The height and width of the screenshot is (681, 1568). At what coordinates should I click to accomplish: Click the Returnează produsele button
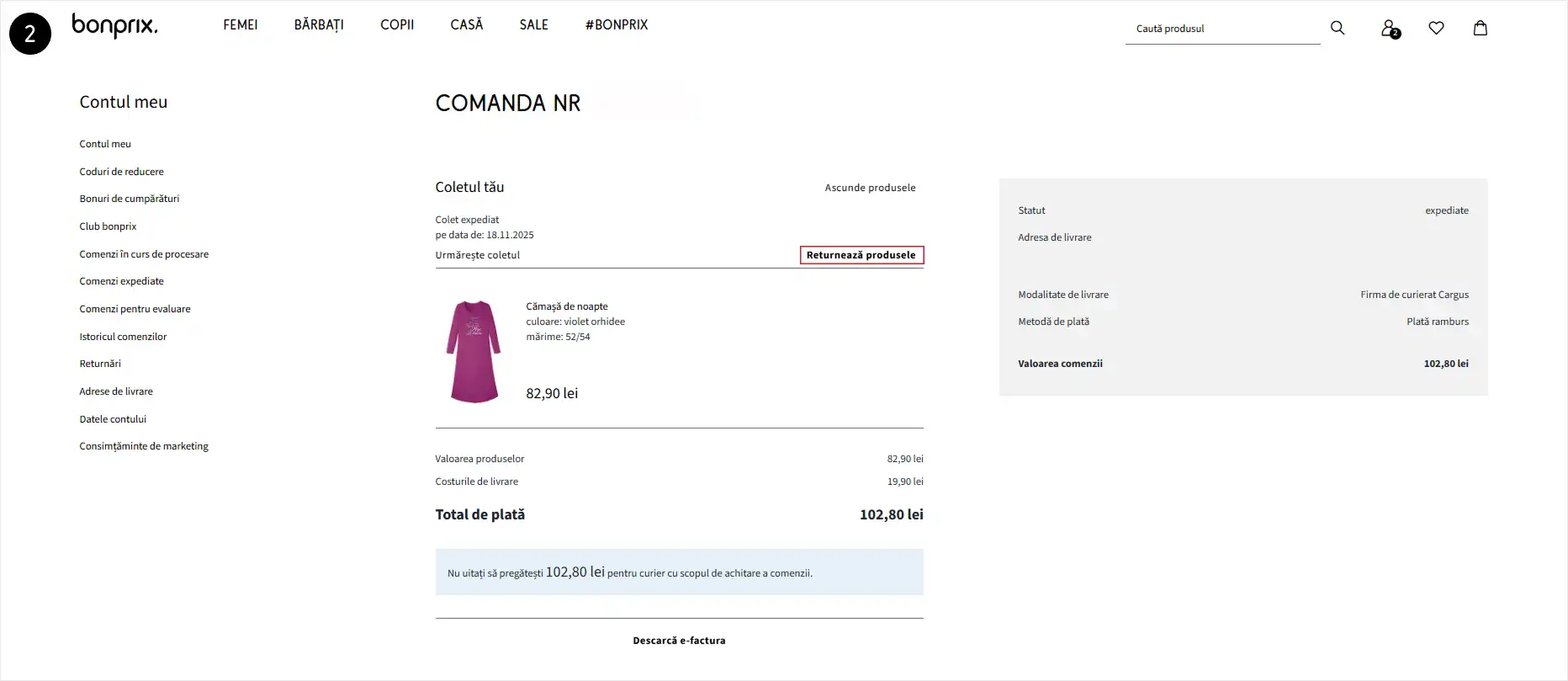click(x=861, y=255)
